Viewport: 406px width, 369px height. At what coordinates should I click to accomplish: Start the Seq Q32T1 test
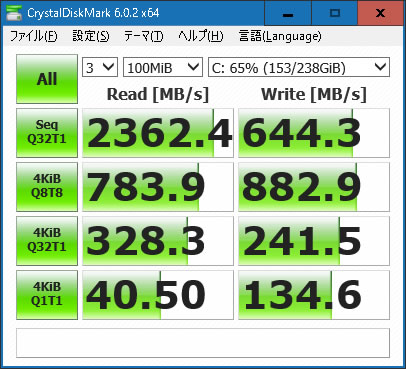click(x=47, y=133)
